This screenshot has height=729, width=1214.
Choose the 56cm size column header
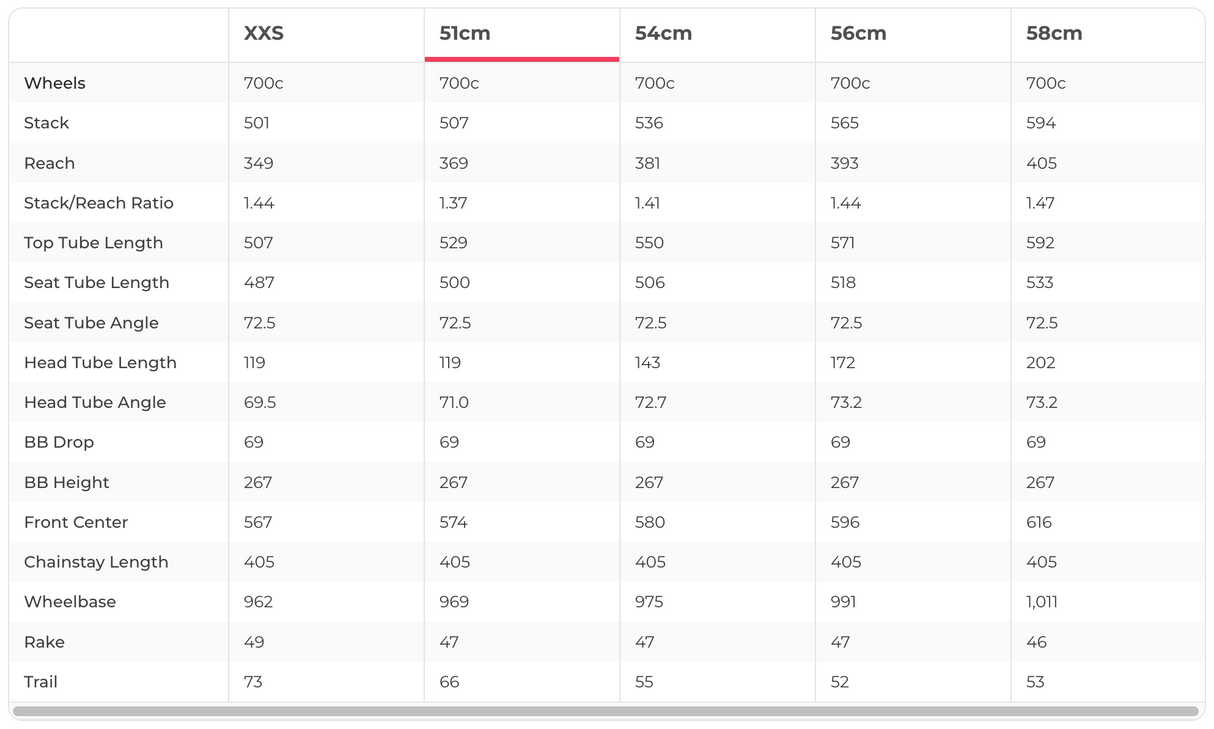click(x=858, y=33)
